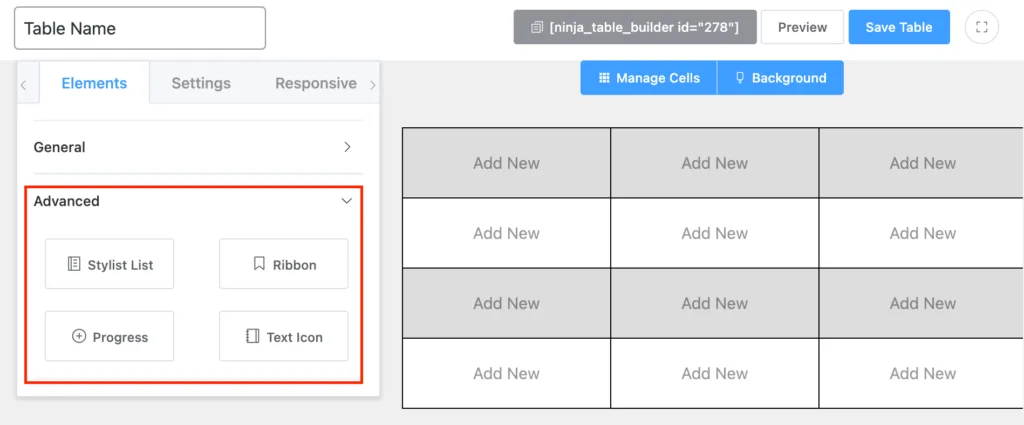Click the Preview button
The height and width of the screenshot is (425, 1024).
point(802,27)
